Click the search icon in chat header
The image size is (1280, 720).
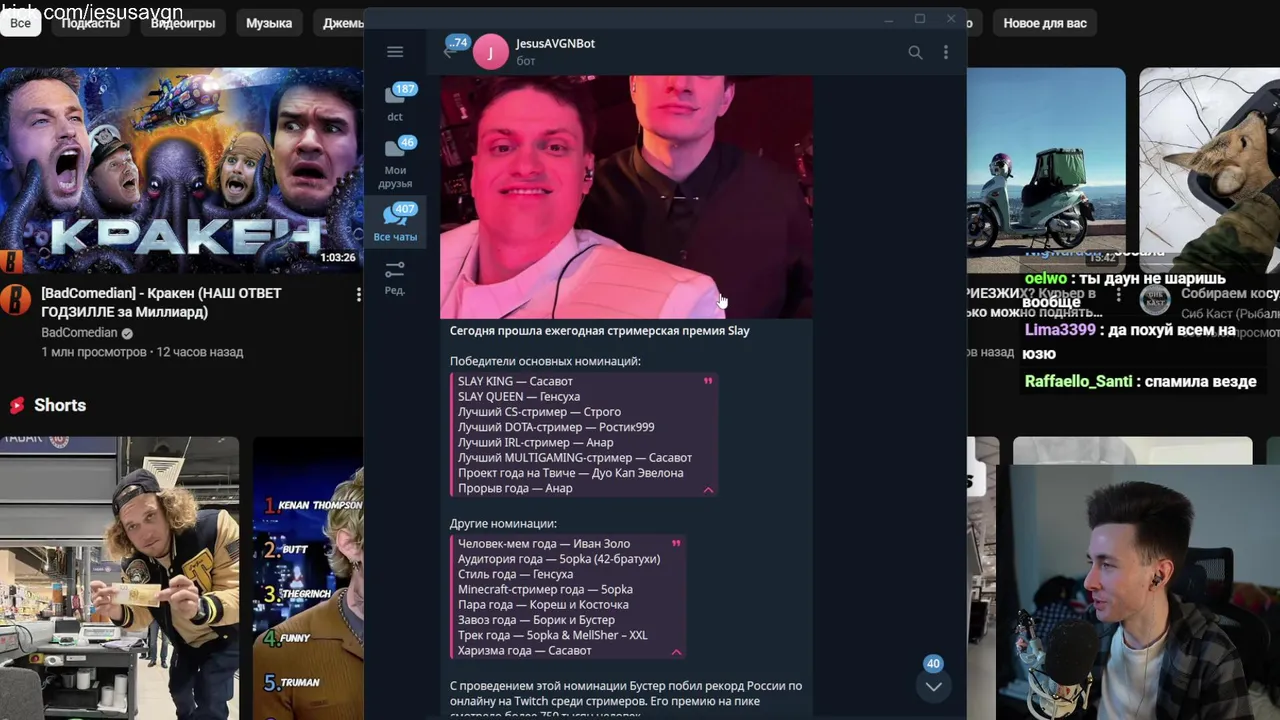pyautogui.click(x=915, y=52)
